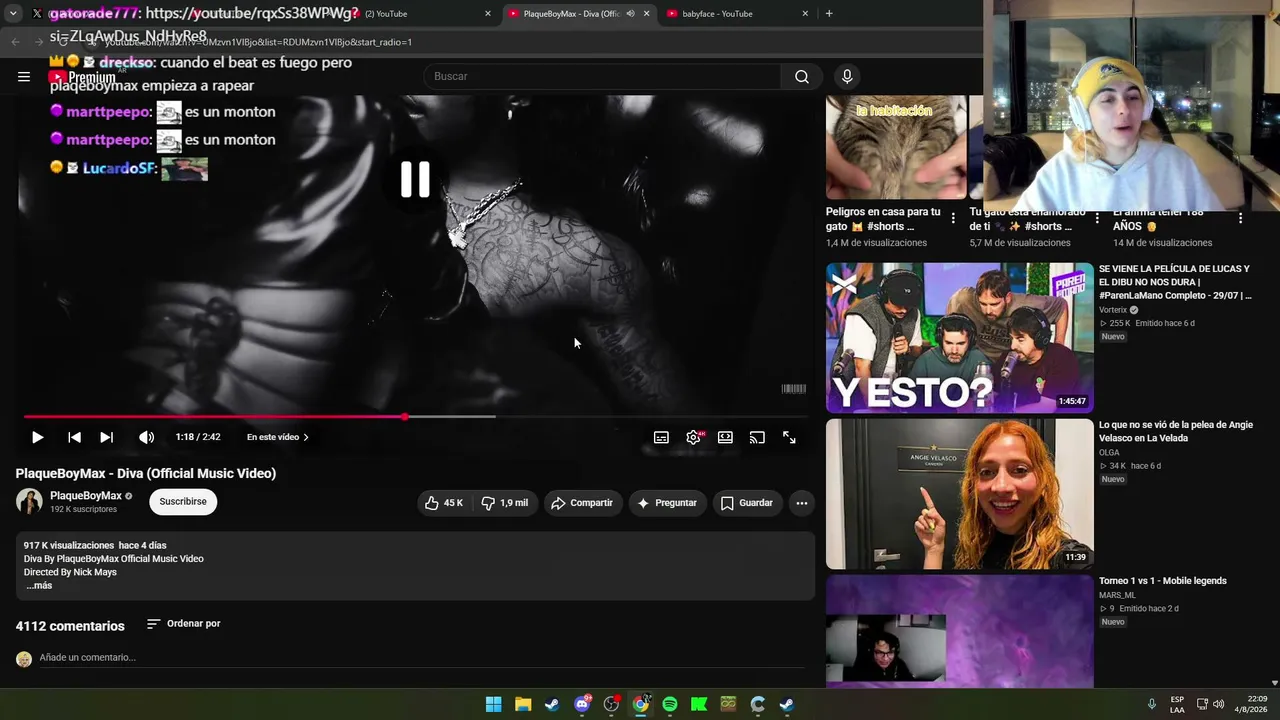Start voice search with the microphone icon
This screenshot has height=720, width=1280.
pyautogui.click(x=847, y=76)
